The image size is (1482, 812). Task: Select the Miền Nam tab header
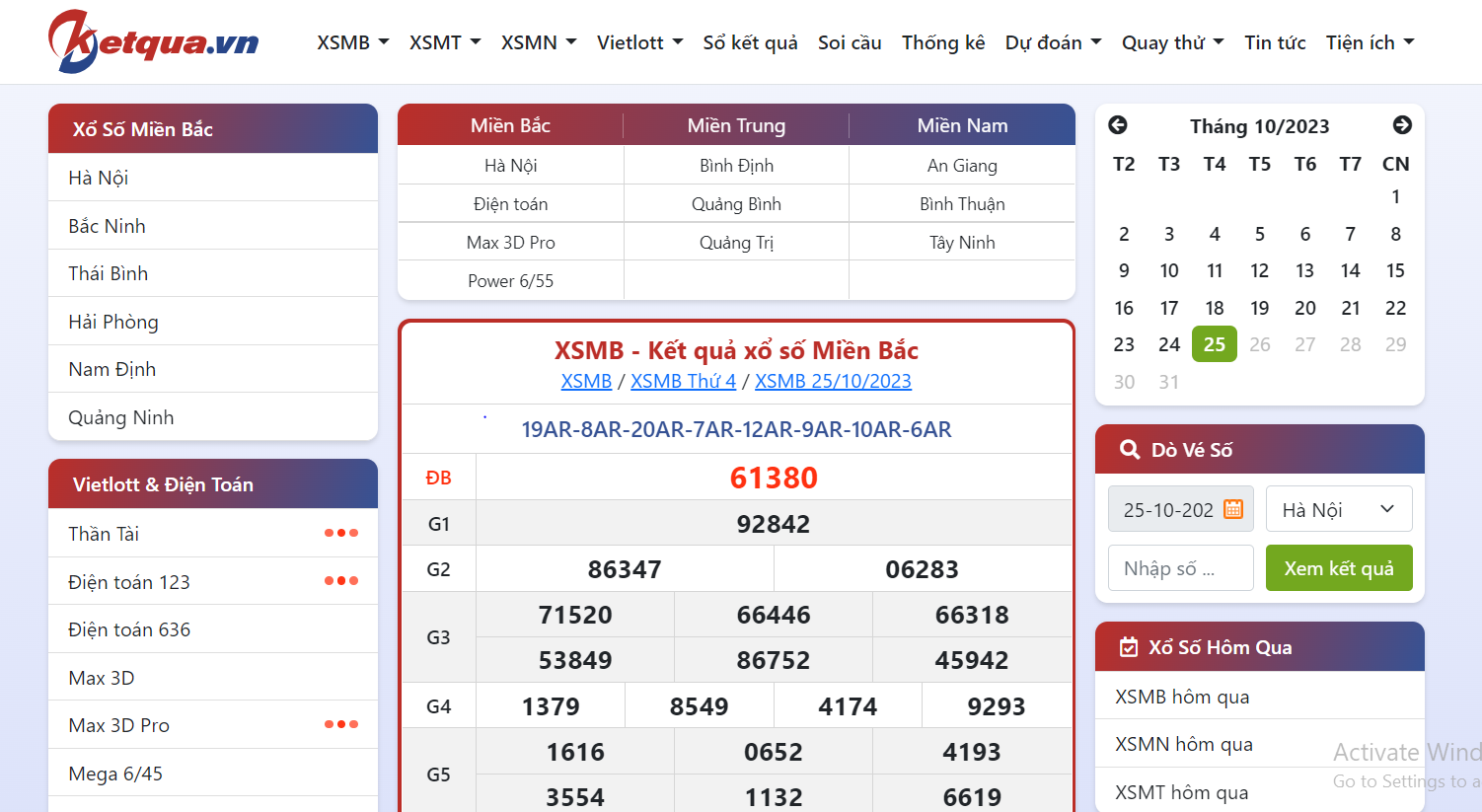click(962, 125)
